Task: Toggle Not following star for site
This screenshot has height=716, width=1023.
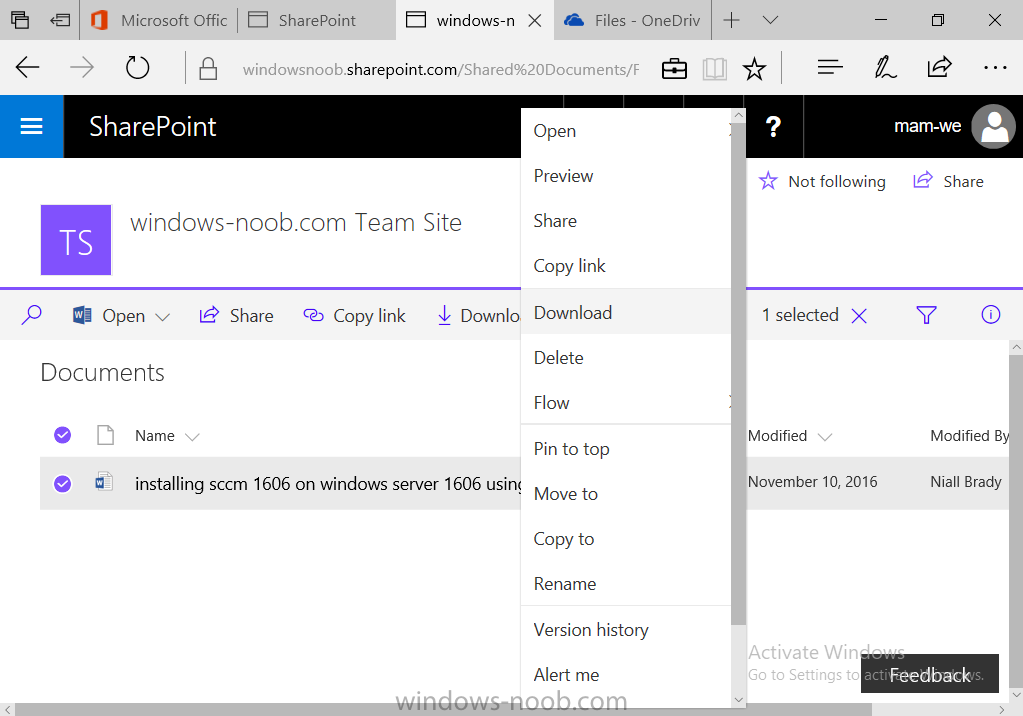Action: coord(768,181)
